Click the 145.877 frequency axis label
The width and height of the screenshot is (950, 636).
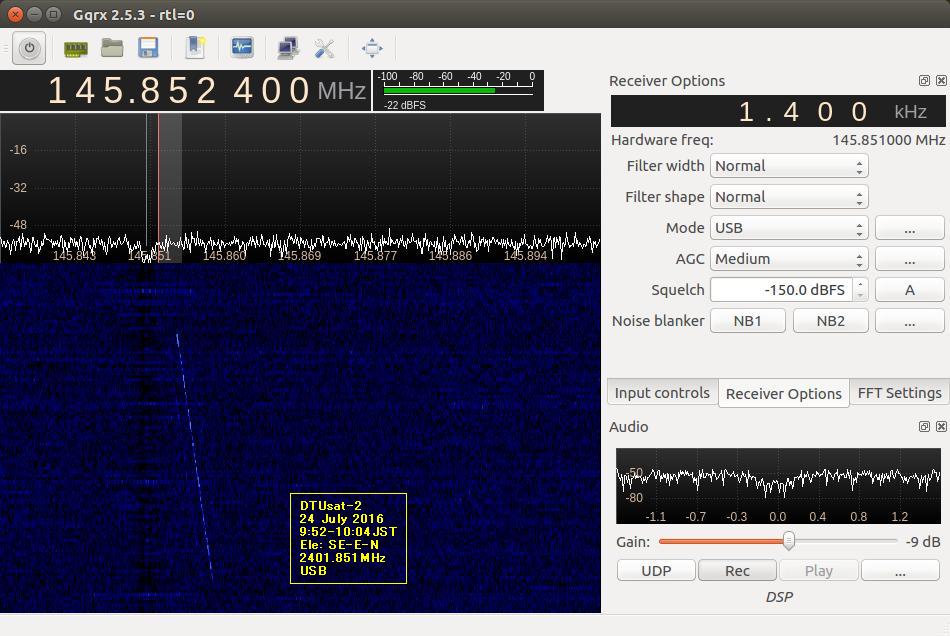point(375,256)
